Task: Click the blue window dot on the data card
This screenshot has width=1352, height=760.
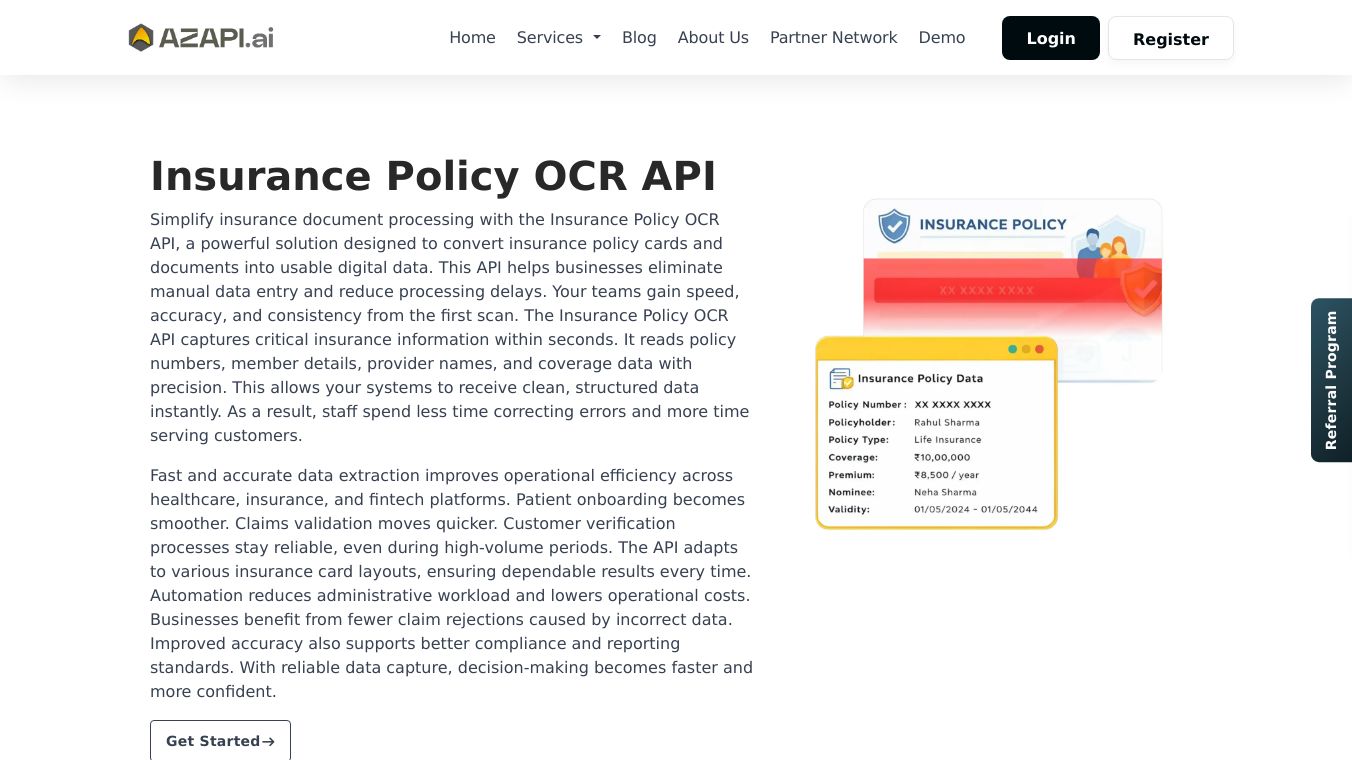Action: 1026,349
